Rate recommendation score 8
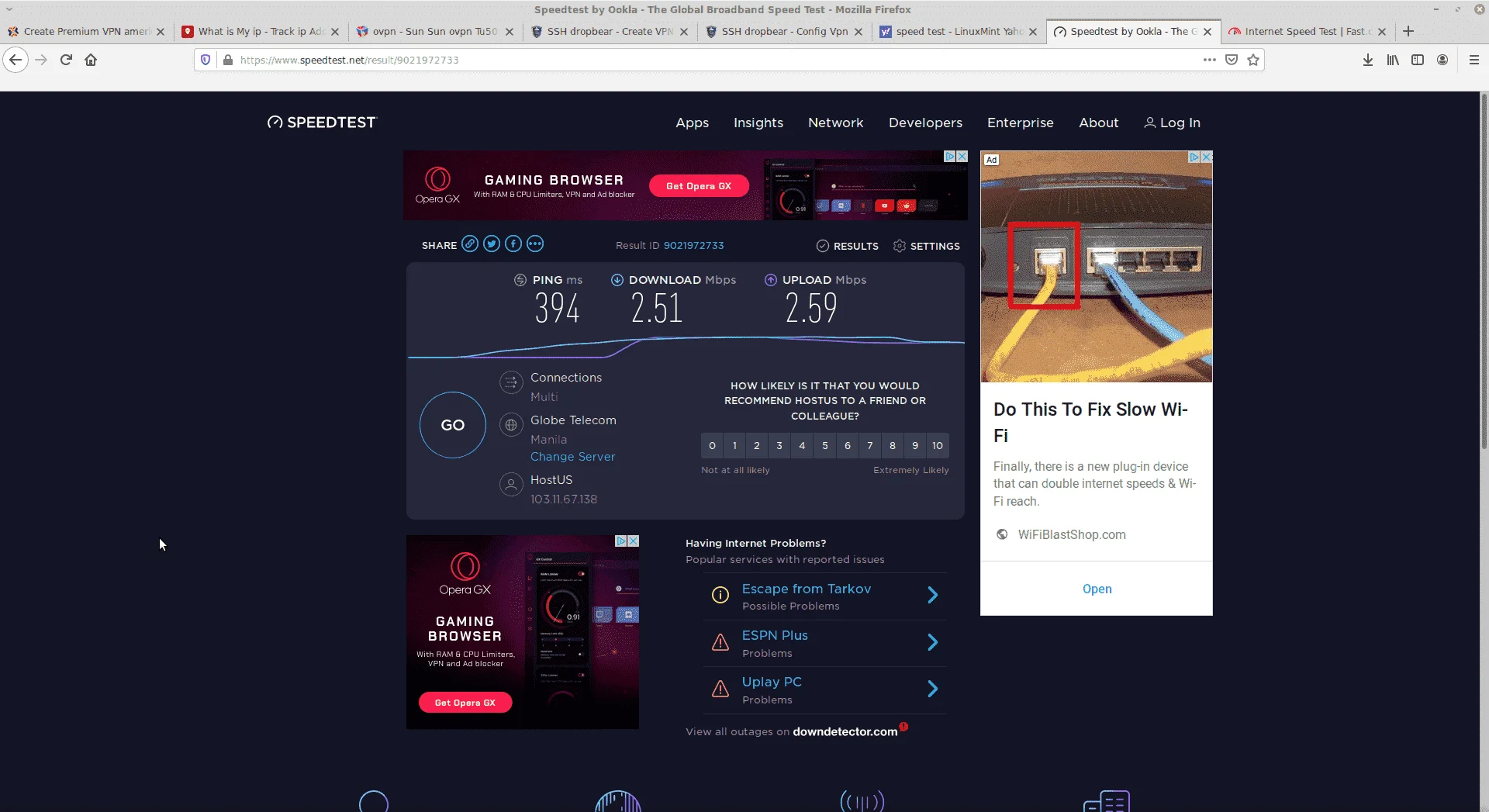Viewport: 1489px width, 812px height. pos(892,445)
